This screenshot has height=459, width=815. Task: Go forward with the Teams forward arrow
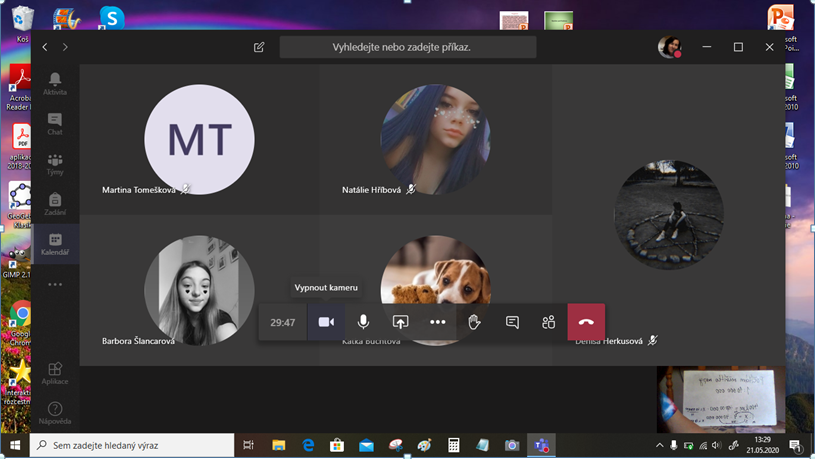[65, 47]
